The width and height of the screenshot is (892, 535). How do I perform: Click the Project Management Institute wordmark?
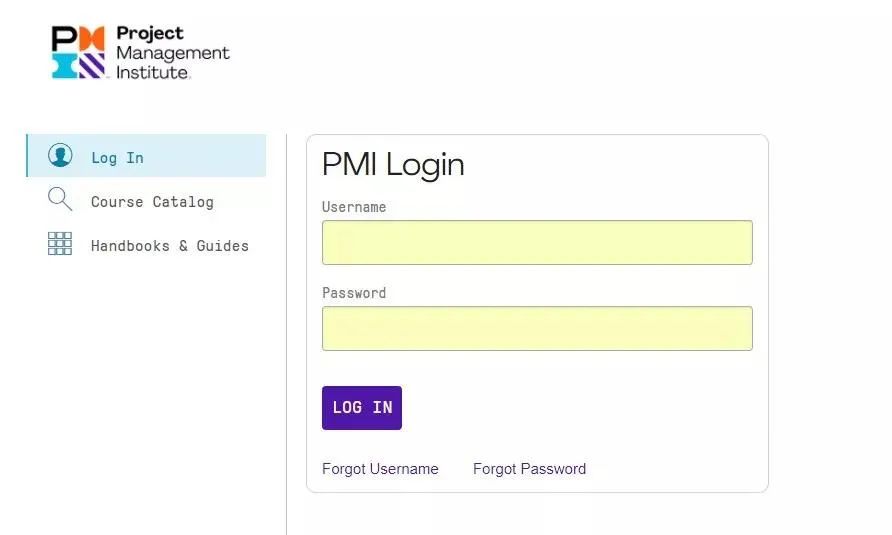tap(172, 52)
